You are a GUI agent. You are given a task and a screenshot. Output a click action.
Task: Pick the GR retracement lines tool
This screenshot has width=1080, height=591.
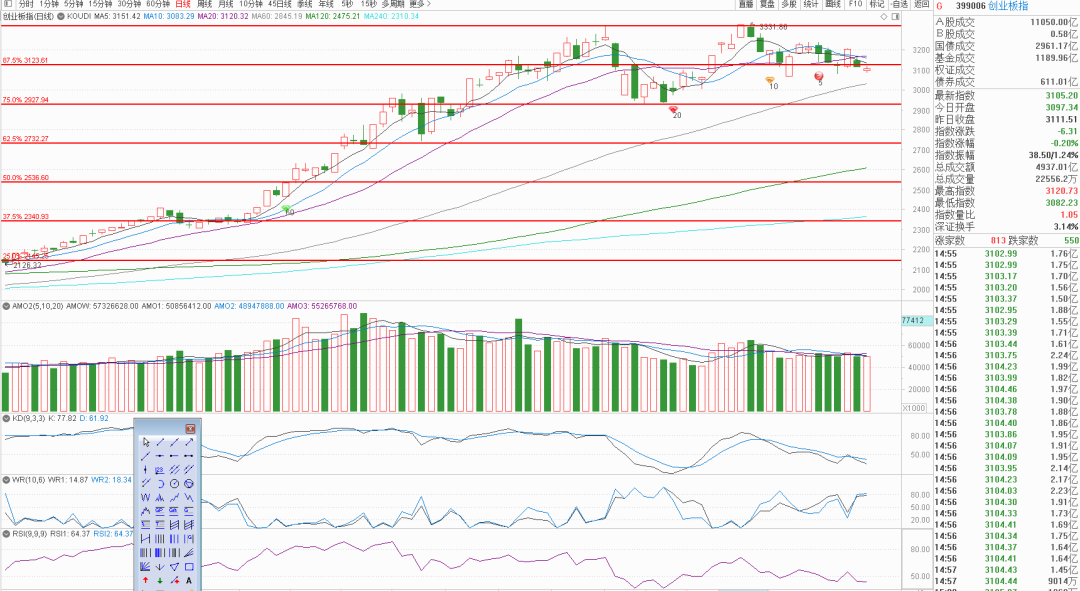click(174, 510)
